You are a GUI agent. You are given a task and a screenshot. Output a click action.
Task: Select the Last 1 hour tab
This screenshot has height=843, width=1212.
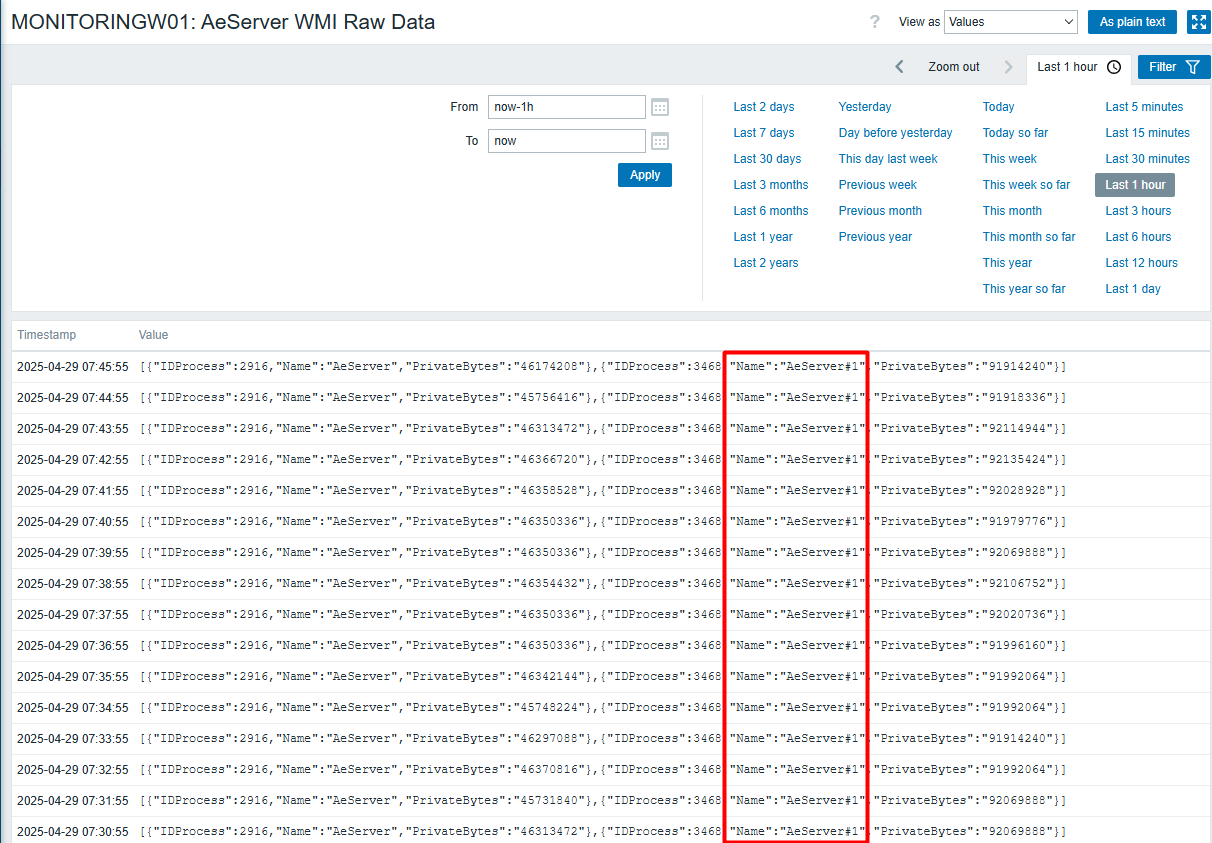[x=1066, y=66]
